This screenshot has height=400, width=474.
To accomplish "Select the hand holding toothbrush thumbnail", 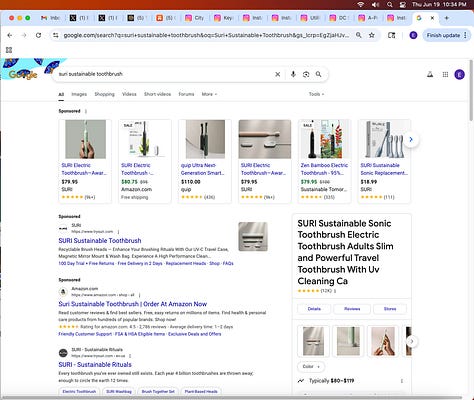I will 383,341.
